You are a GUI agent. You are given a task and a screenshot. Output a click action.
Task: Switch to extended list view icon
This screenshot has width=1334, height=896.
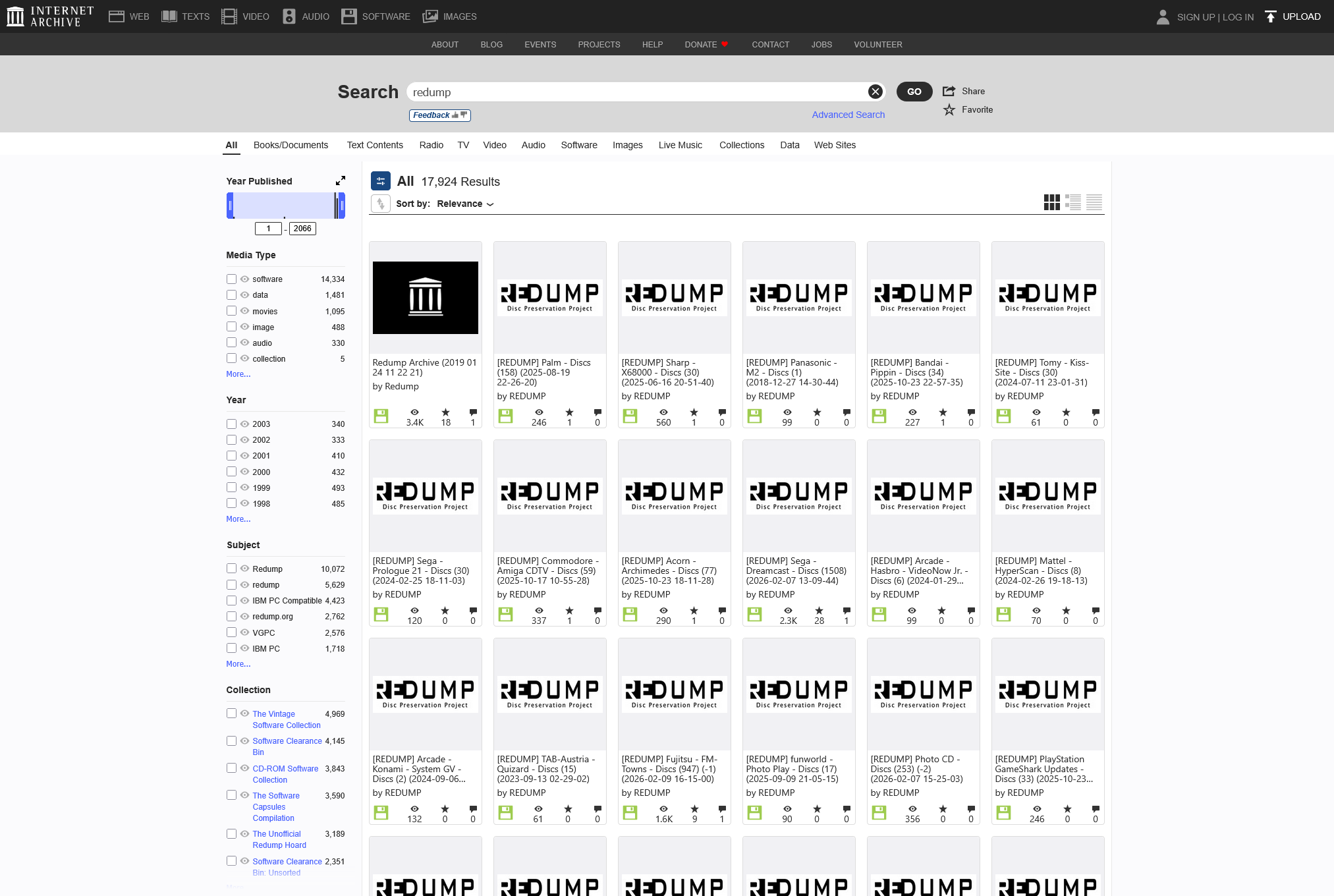[1073, 202]
